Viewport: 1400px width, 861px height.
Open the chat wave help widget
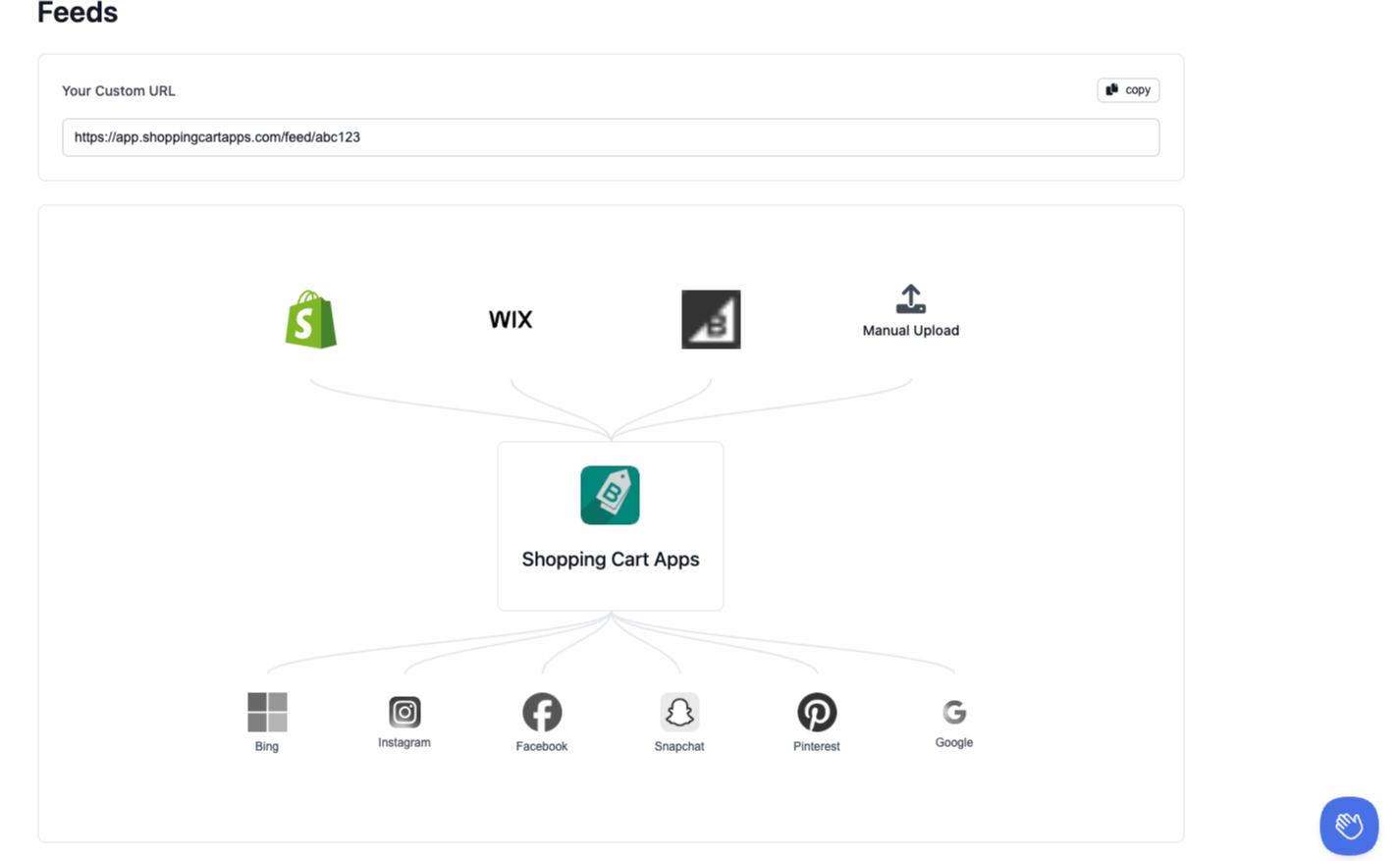tap(1349, 826)
